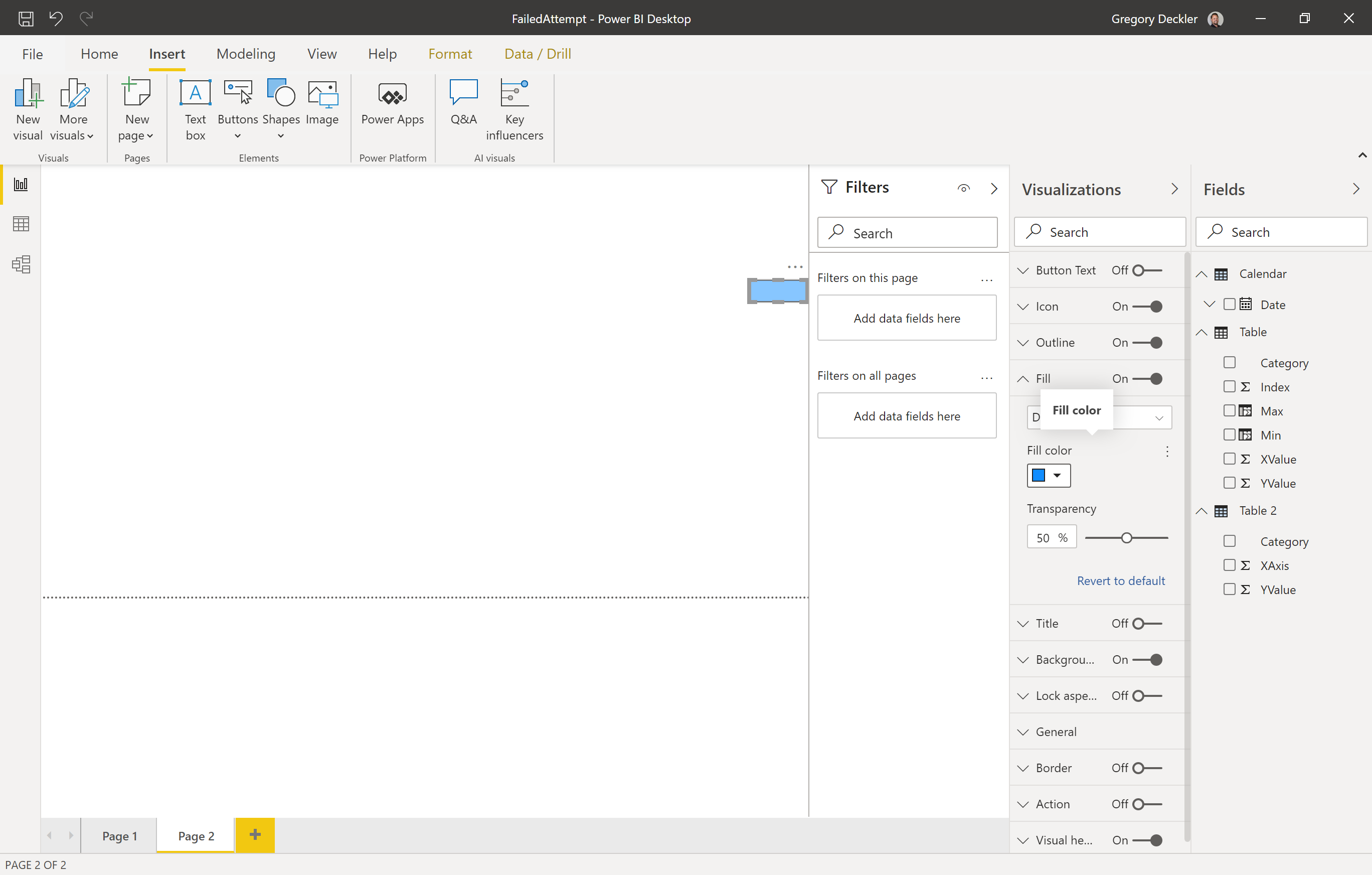The height and width of the screenshot is (875, 1372).
Task: Switch to Model view in sidebar
Action: tap(21, 264)
